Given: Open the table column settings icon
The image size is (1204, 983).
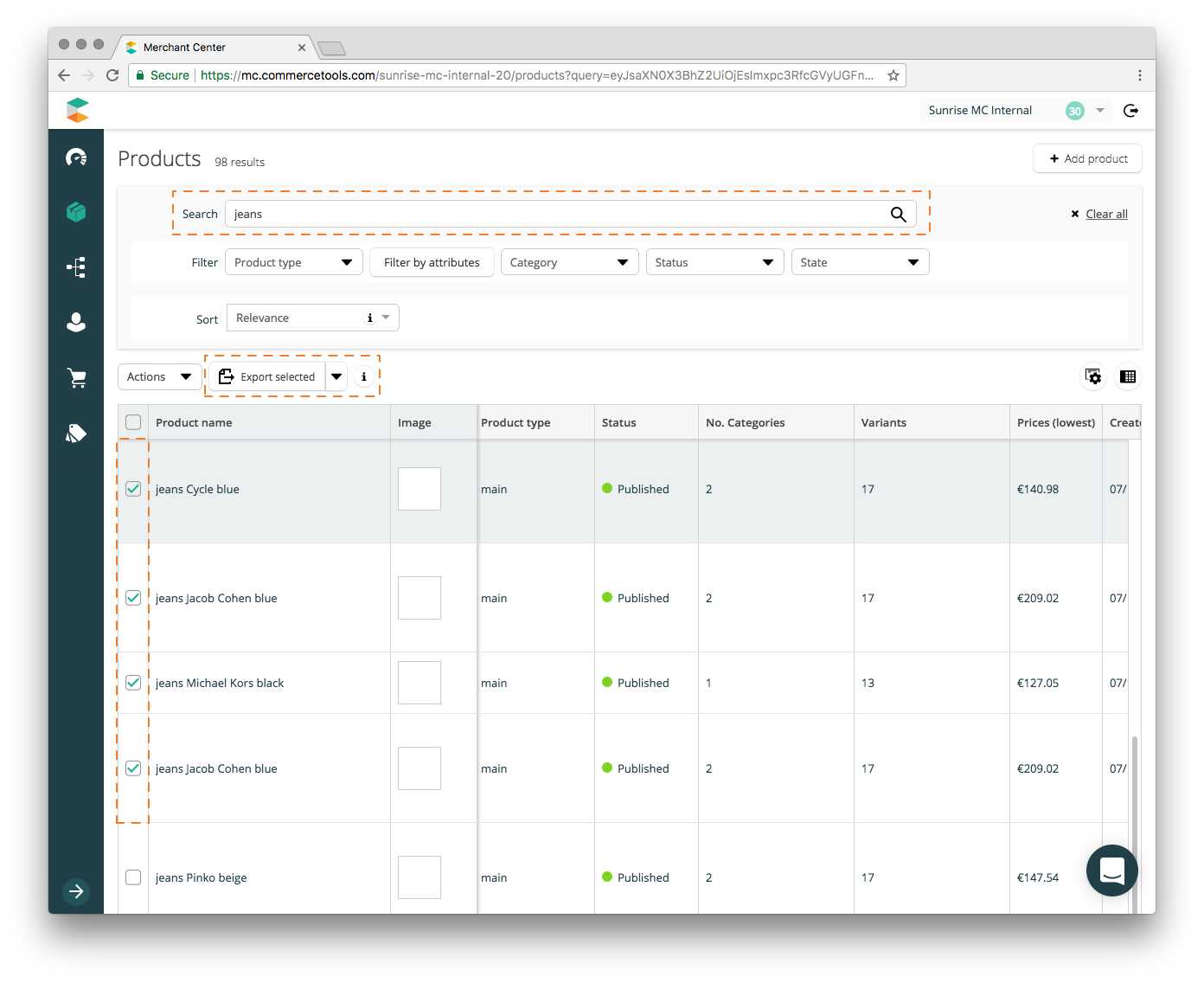Looking at the screenshot, I should (x=1093, y=376).
